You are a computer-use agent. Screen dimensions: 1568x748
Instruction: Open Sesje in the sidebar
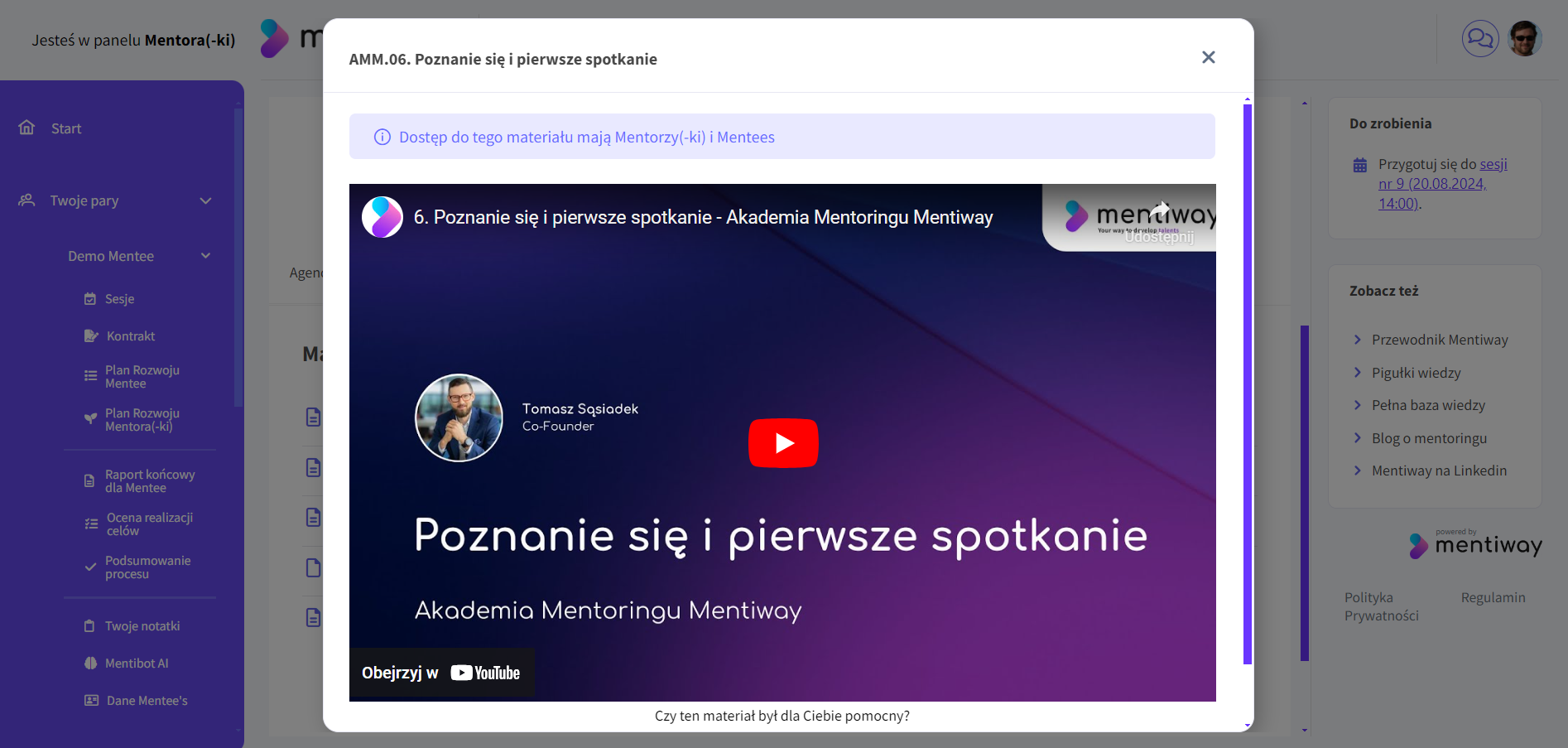[119, 299]
